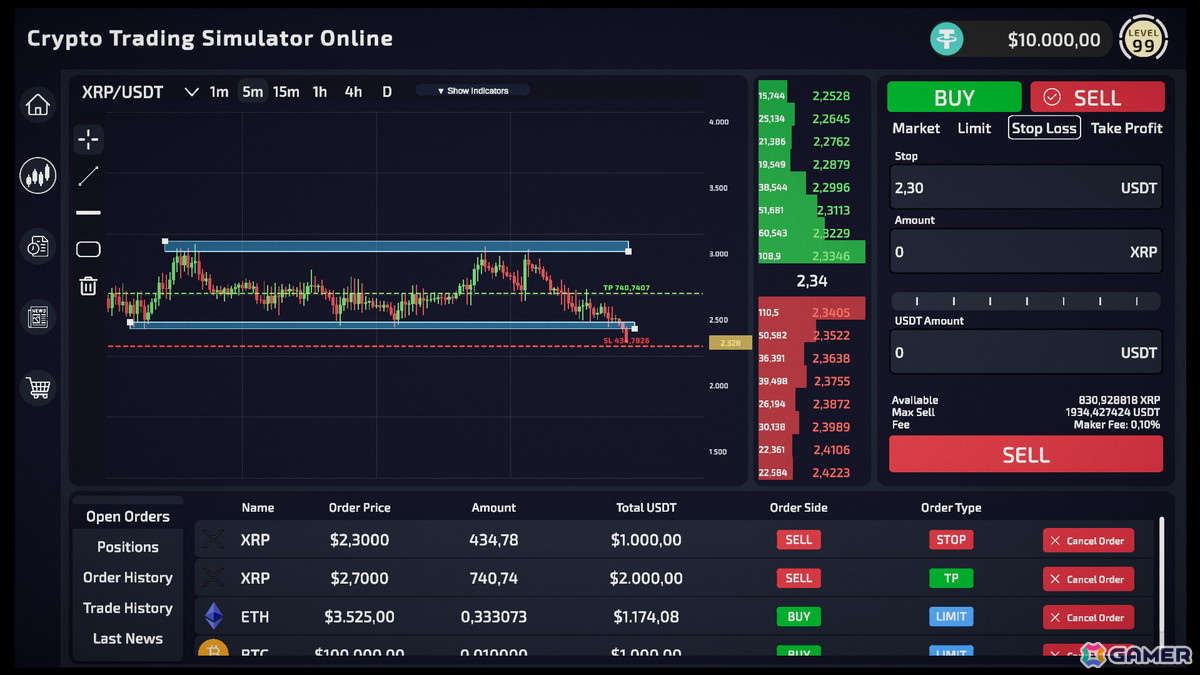The height and width of the screenshot is (675, 1200).
Task: Click the upper blue resistance zone rectangle
Action: pos(396,246)
